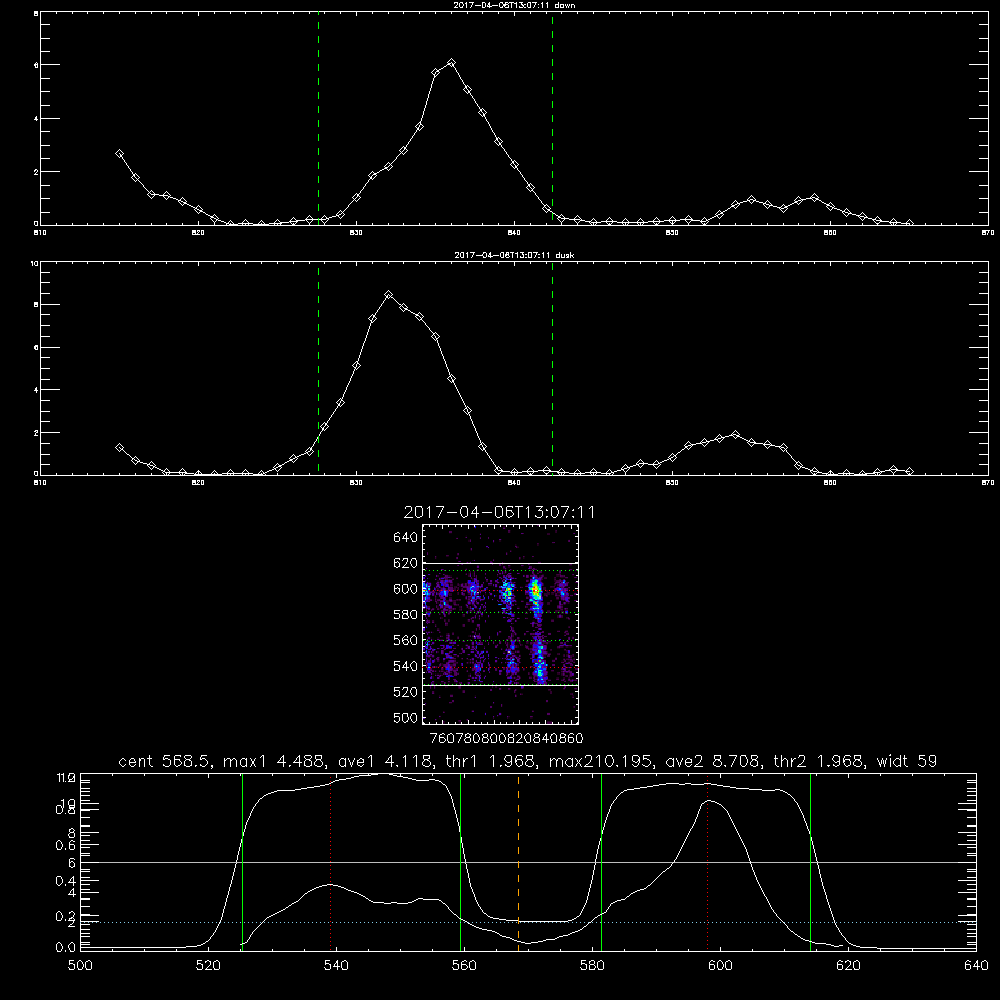Image resolution: width=1000 pixels, height=1000 pixels.
Task: Click the lower white horizontal line in spectral image
Action: pos(501,685)
